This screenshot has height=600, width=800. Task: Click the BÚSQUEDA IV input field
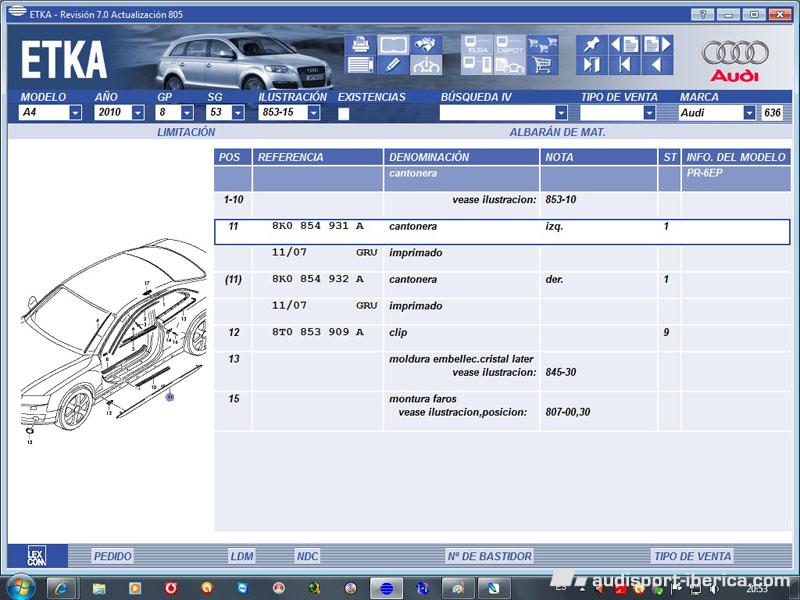497,113
